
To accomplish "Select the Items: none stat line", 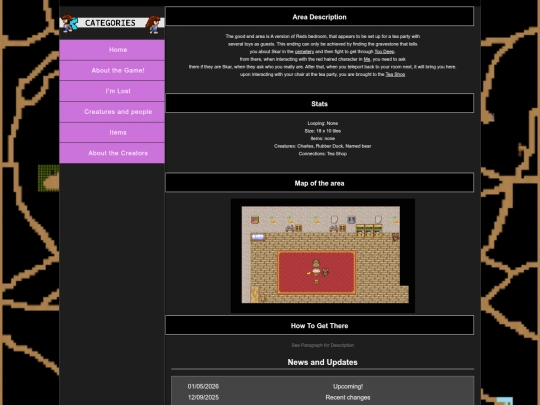I will [323, 138].
